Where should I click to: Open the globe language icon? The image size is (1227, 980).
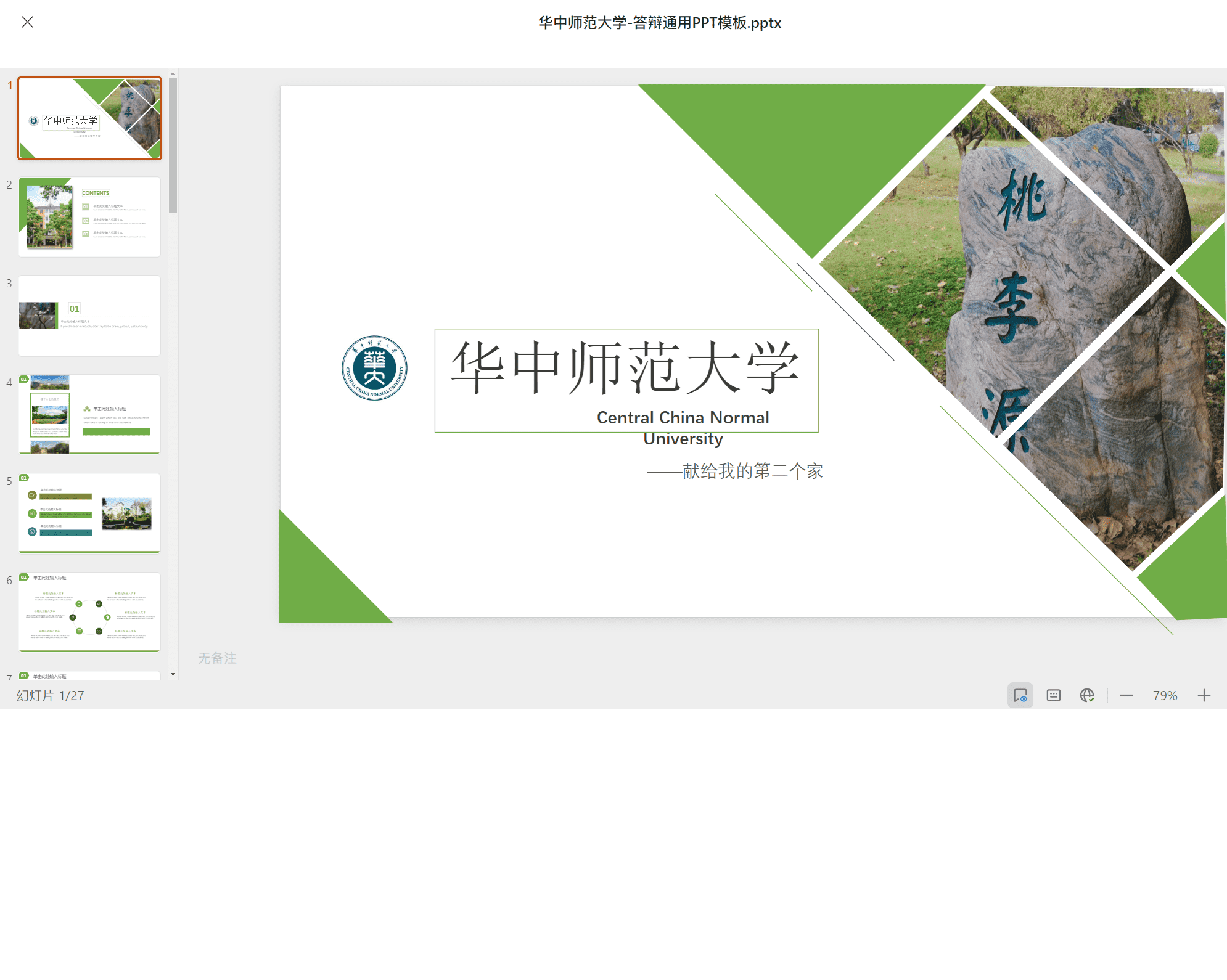(x=1087, y=696)
